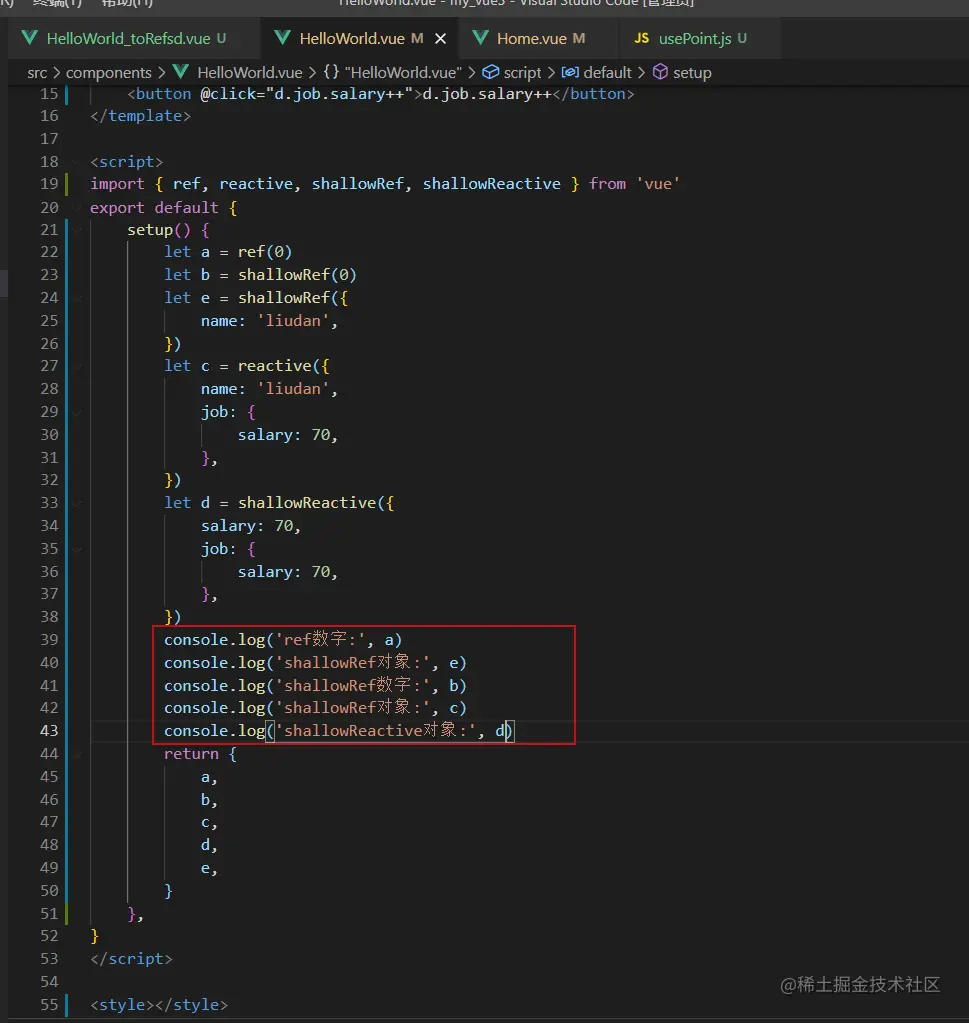This screenshot has width=969, height=1023.
Task: Open the script breadcrumb segment
Action: pos(522,72)
